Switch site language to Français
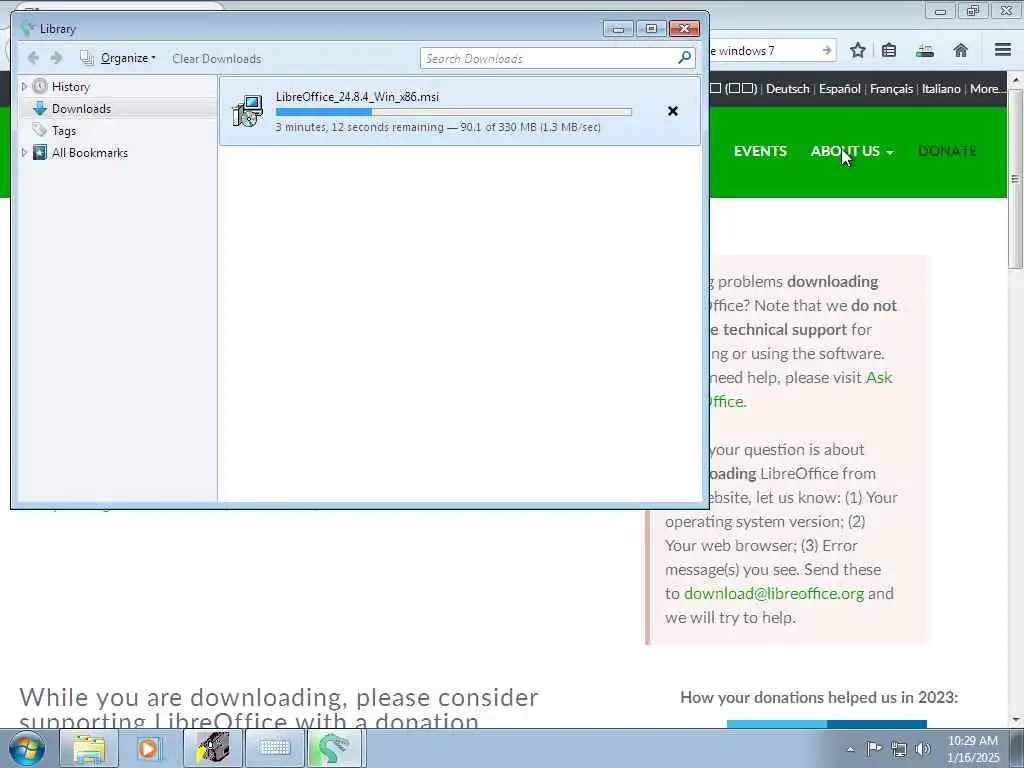Image resolution: width=1024 pixels, height=768 pixels. point(891,89)
